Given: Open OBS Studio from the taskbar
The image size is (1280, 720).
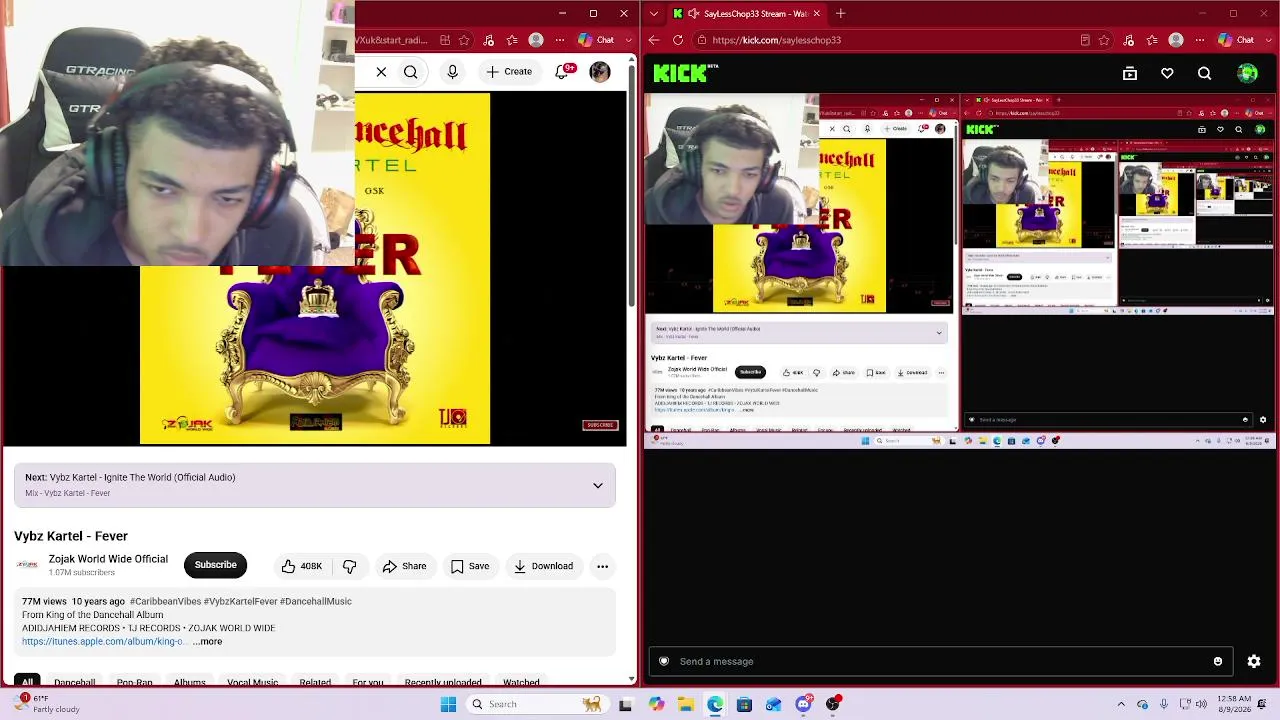Looking at the screenshot, I should tap(832, 704).
